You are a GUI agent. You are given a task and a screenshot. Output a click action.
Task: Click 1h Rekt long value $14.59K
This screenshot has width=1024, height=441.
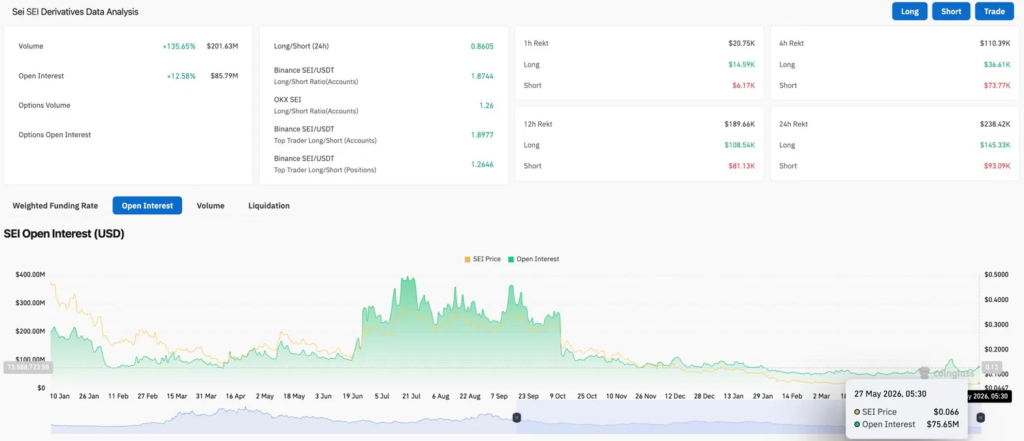click(x=742, y=65)
